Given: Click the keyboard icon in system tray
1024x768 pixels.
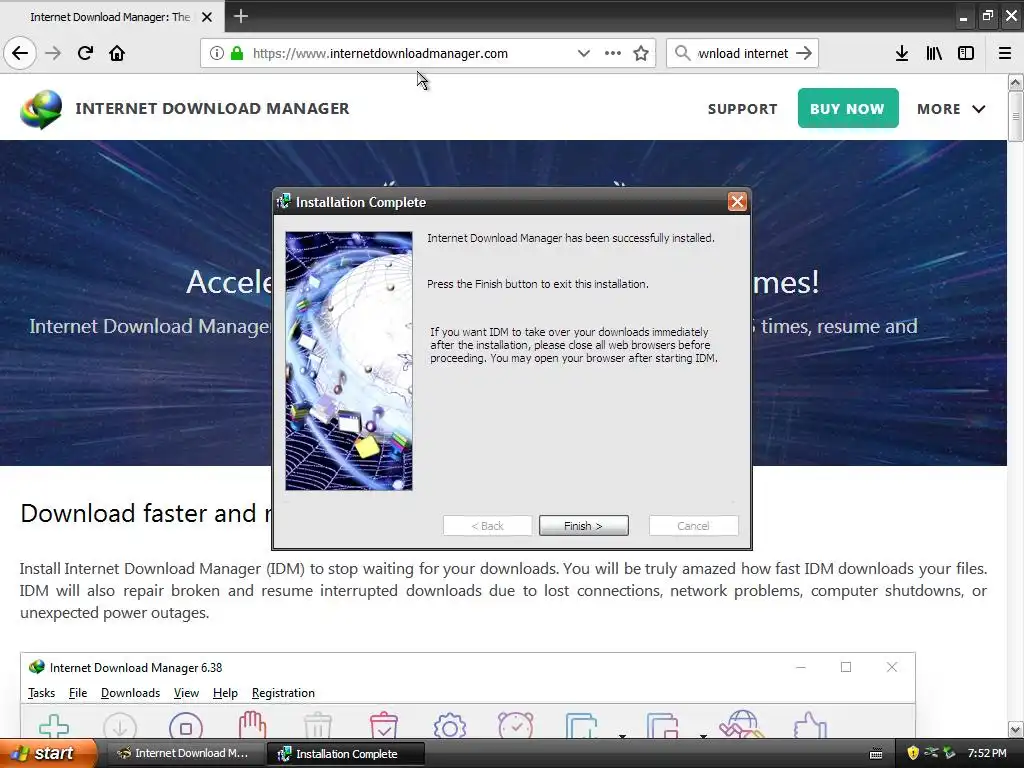Looking at the screenshot, I should 876,754.
